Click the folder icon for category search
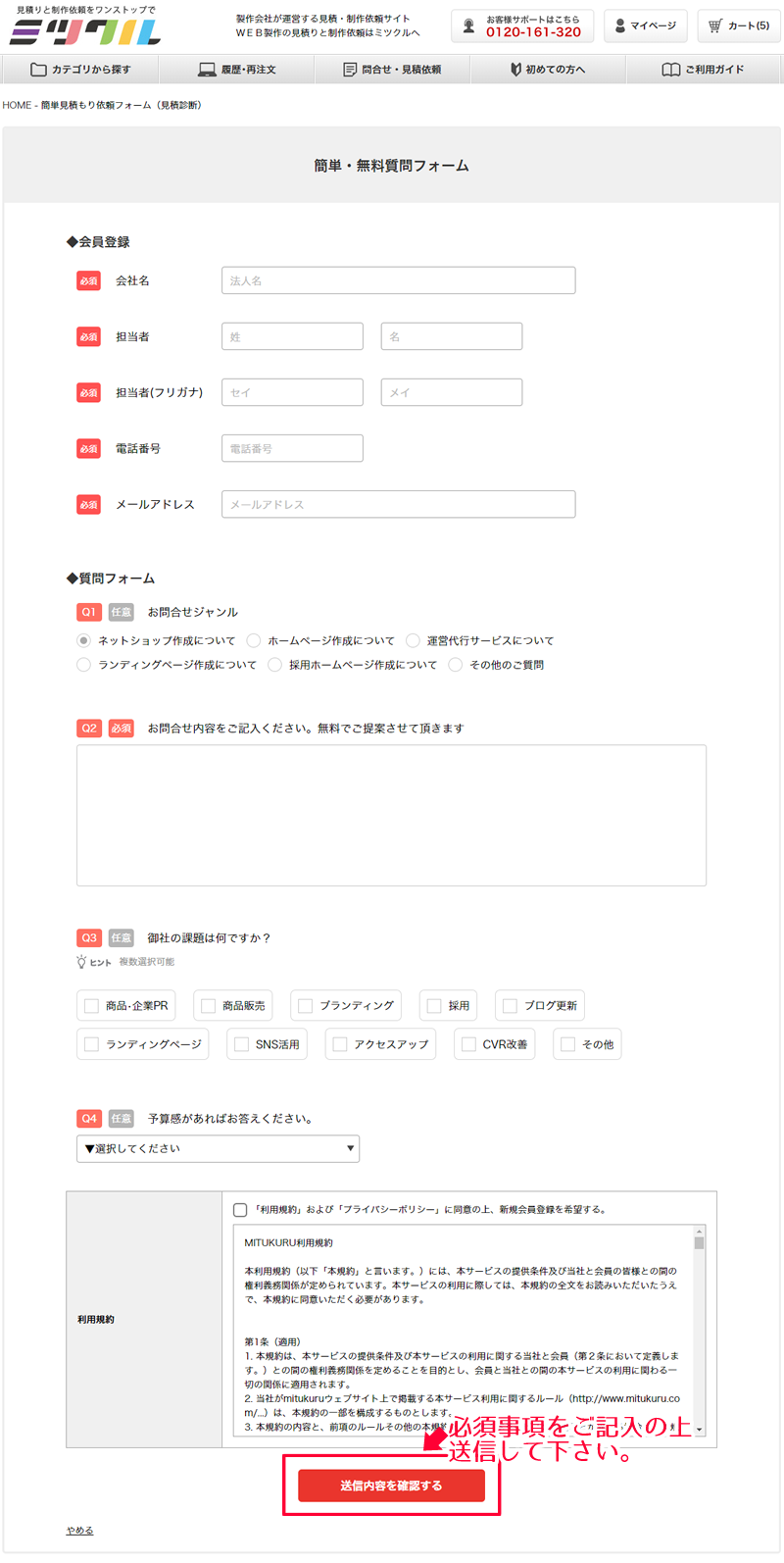 [38, 70]
